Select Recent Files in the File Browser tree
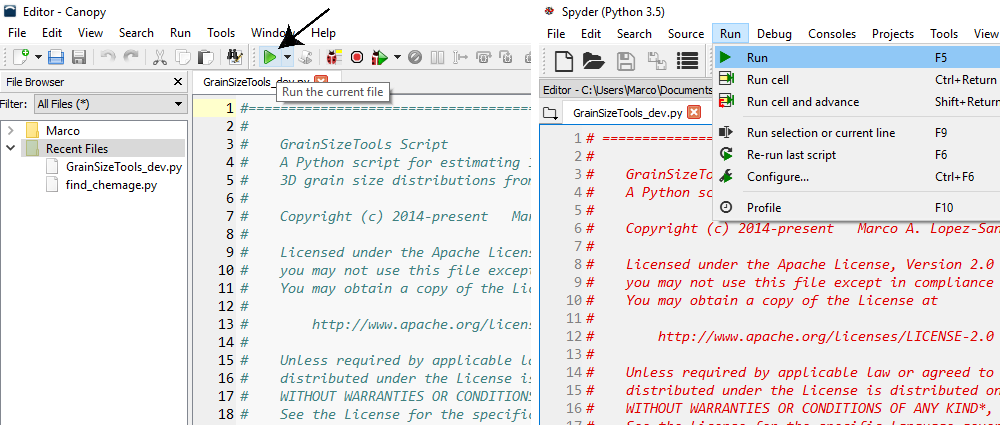1000x425 pixels. (77, 149)
